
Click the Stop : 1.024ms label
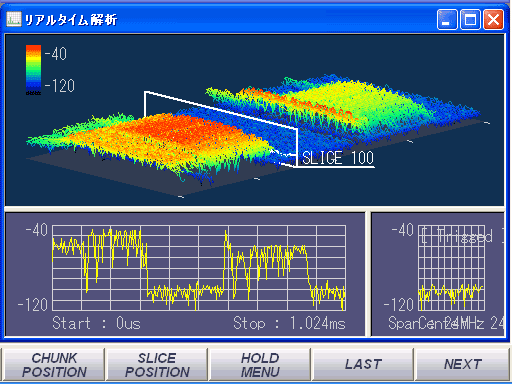[x=289, y=323]
